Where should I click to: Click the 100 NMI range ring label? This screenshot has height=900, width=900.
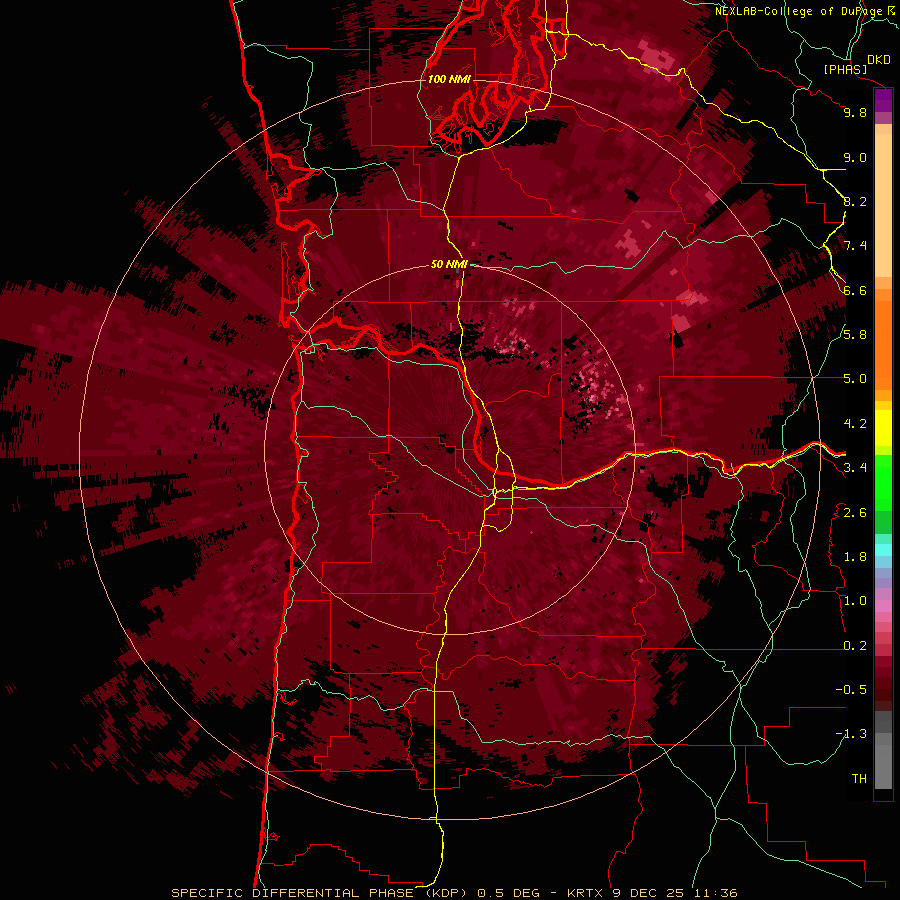[449, 79]
